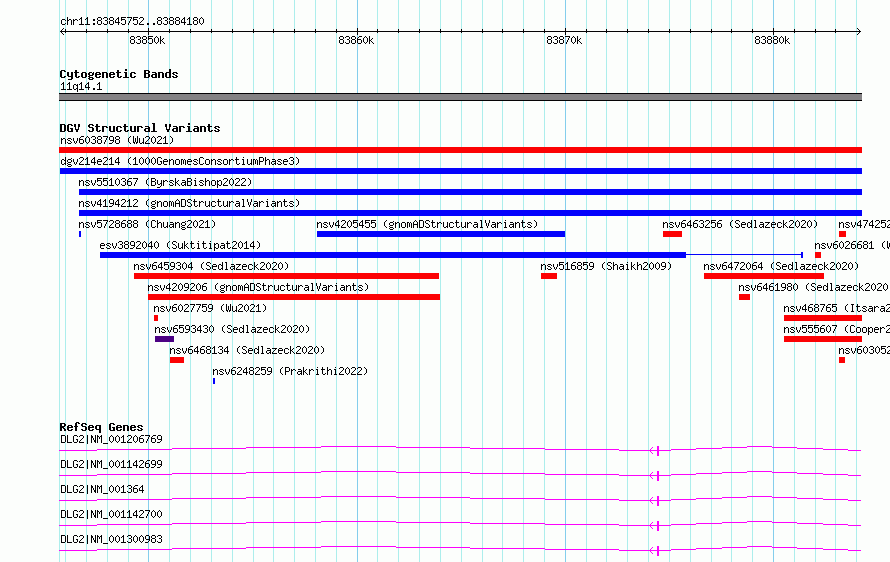This screenshot has width=890, height=562.
Task: Click nsv516859 (Shaikh2009) label
Action: tap(606, 266)
